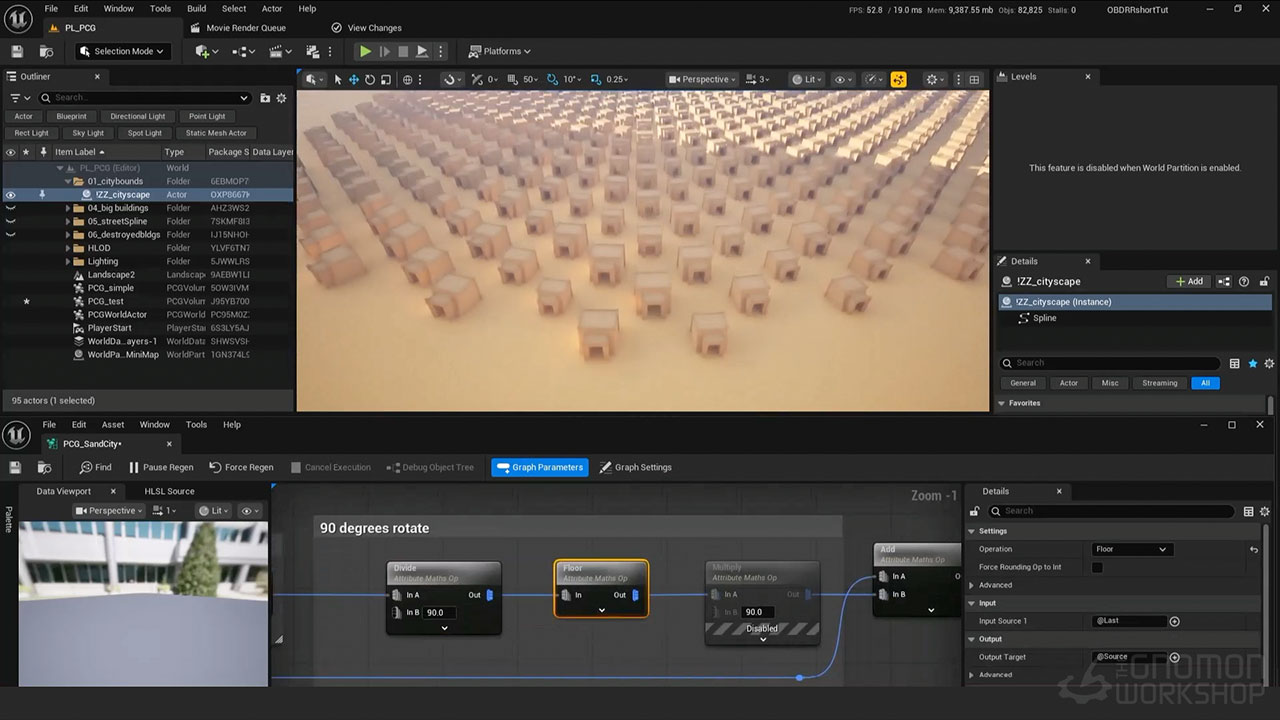Open the Selection Mode dropdown
This screenshot has height=720, width=1280.
click(x=122, y=51)
